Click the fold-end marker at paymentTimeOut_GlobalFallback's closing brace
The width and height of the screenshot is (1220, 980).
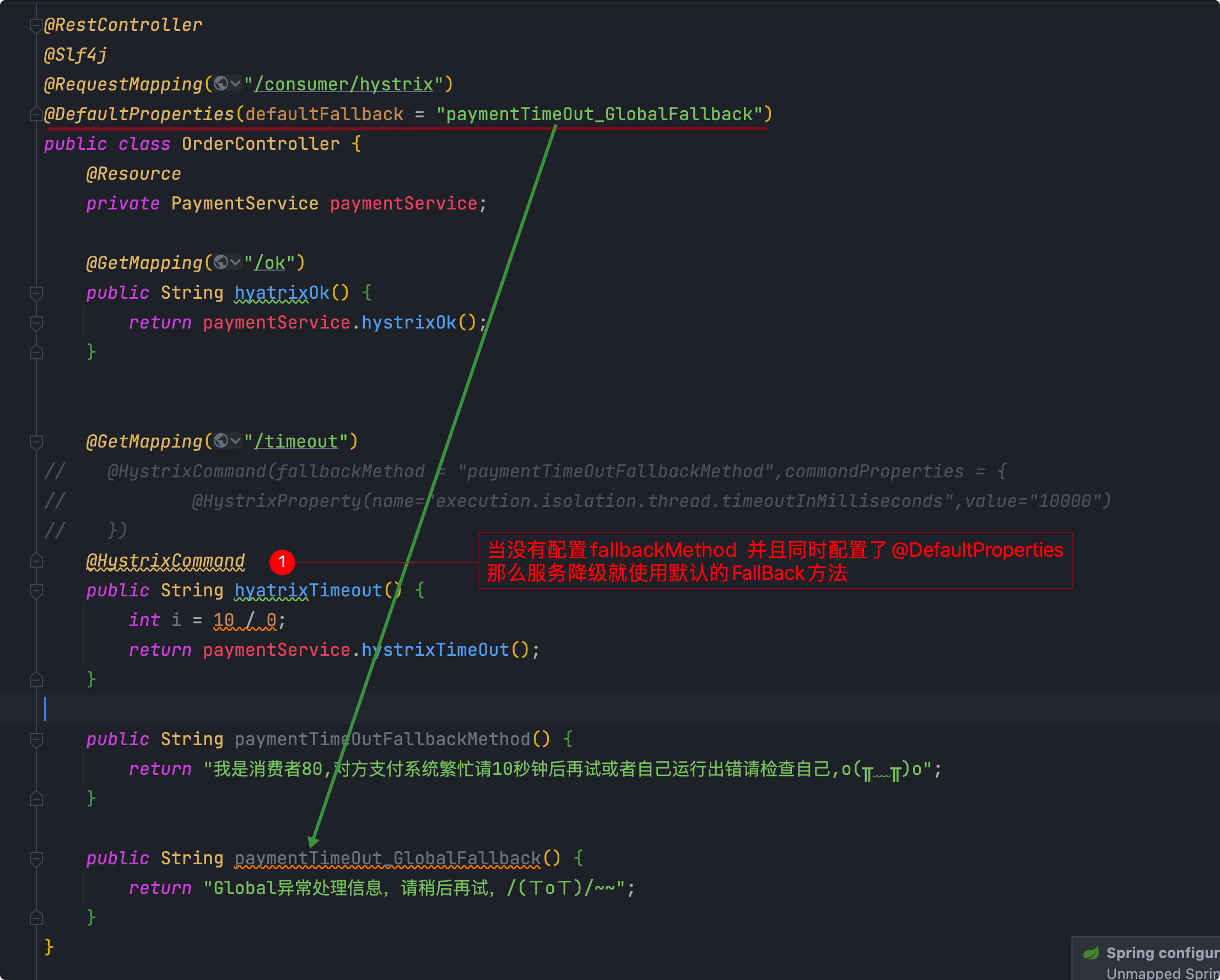(36, 917)
